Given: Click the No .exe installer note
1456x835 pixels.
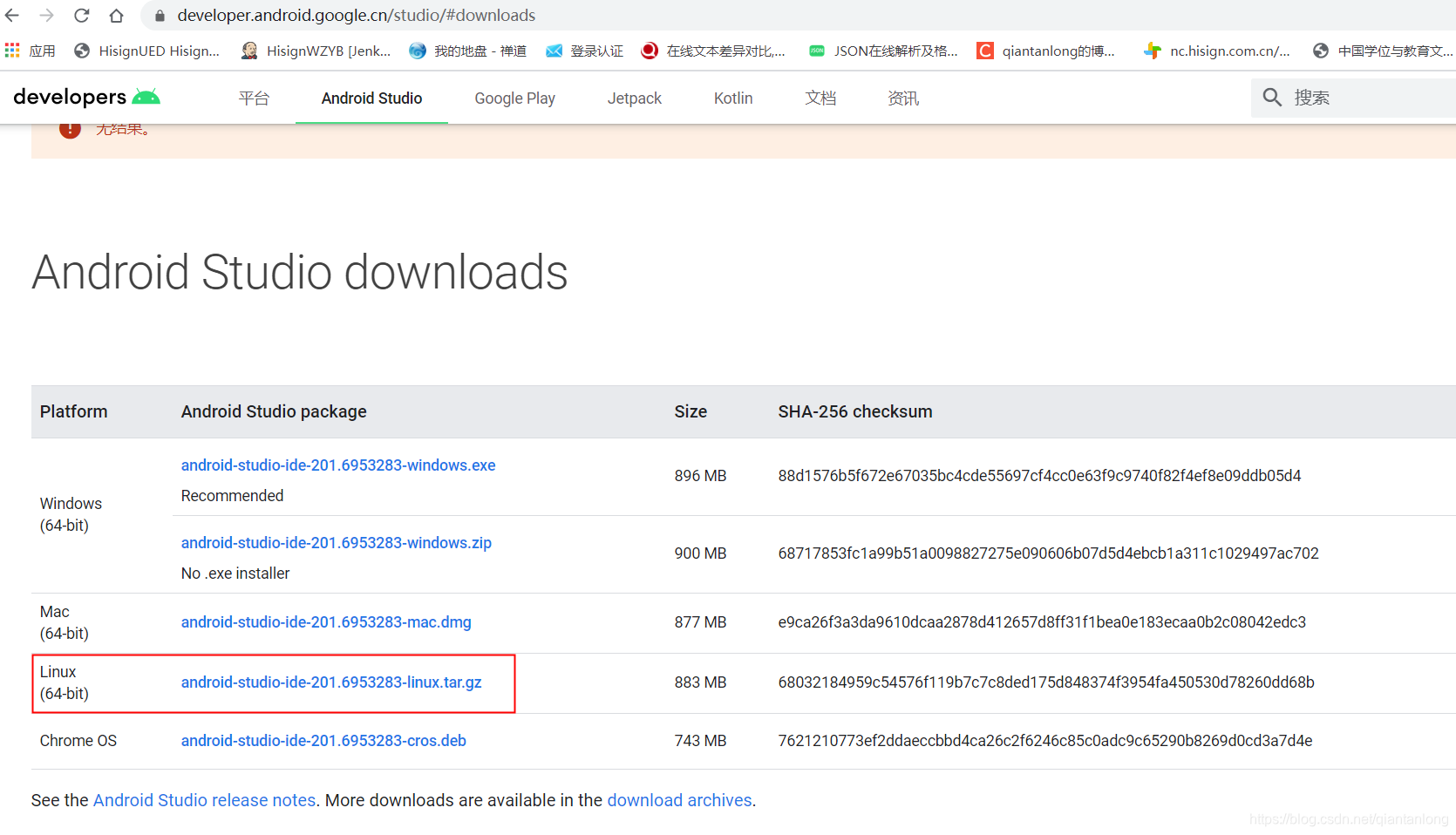Looking at the screenshot, I should tap(235, 574).
